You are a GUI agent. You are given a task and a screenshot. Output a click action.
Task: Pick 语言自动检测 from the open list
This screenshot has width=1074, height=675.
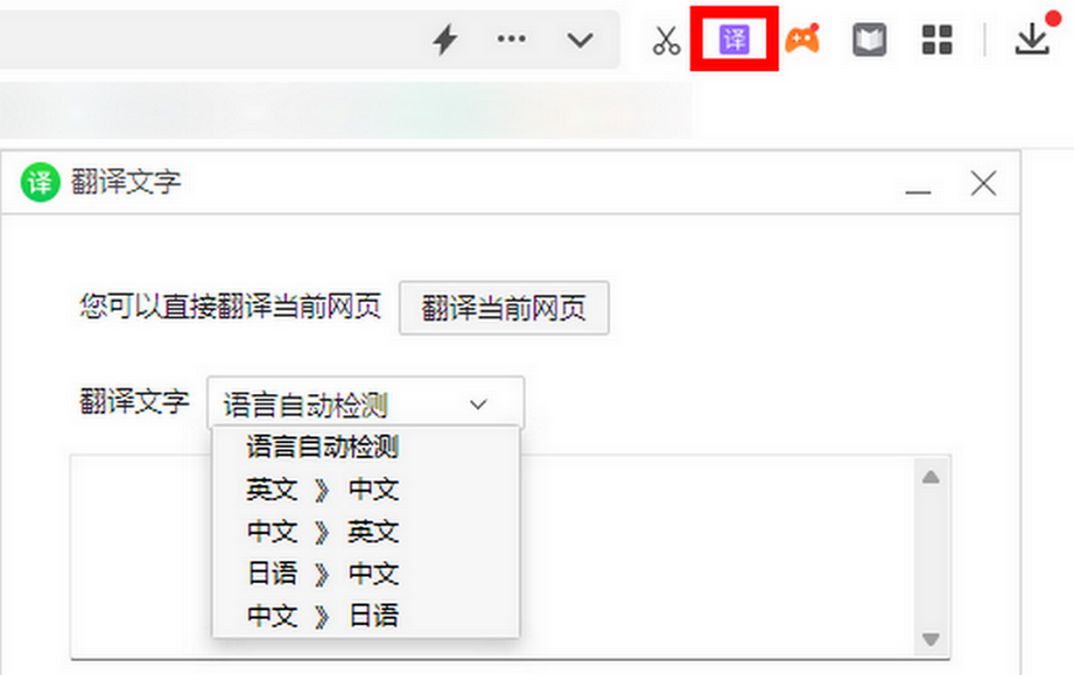[322, 447]
